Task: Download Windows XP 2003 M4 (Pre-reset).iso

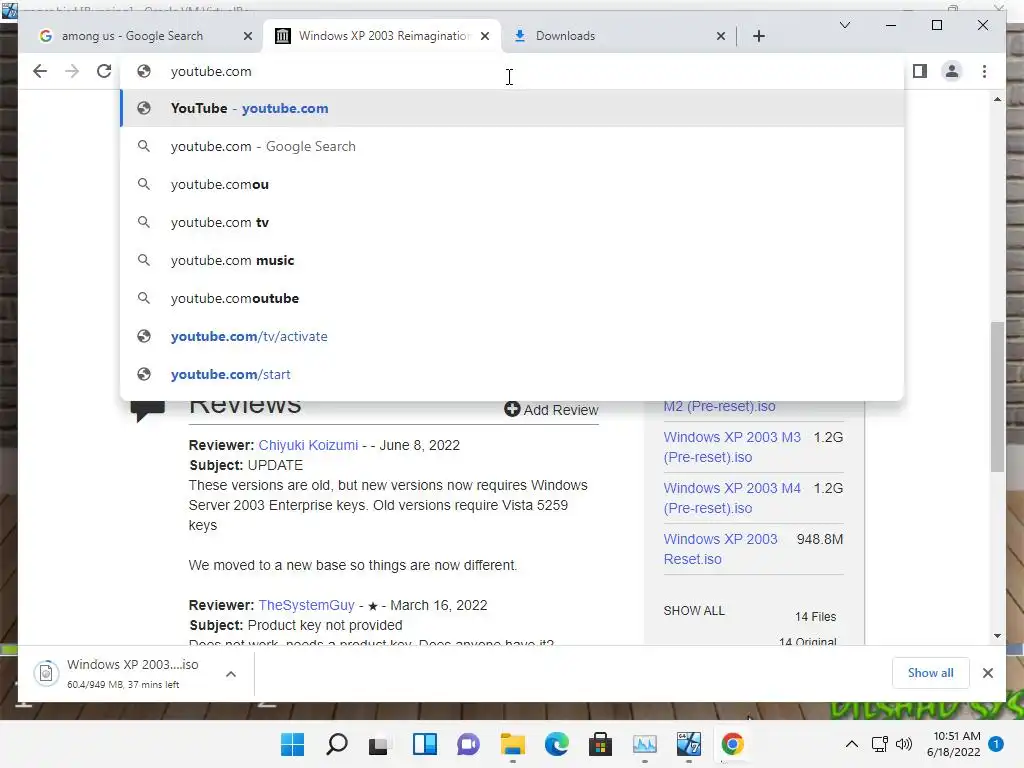Action: coord(732,498)
